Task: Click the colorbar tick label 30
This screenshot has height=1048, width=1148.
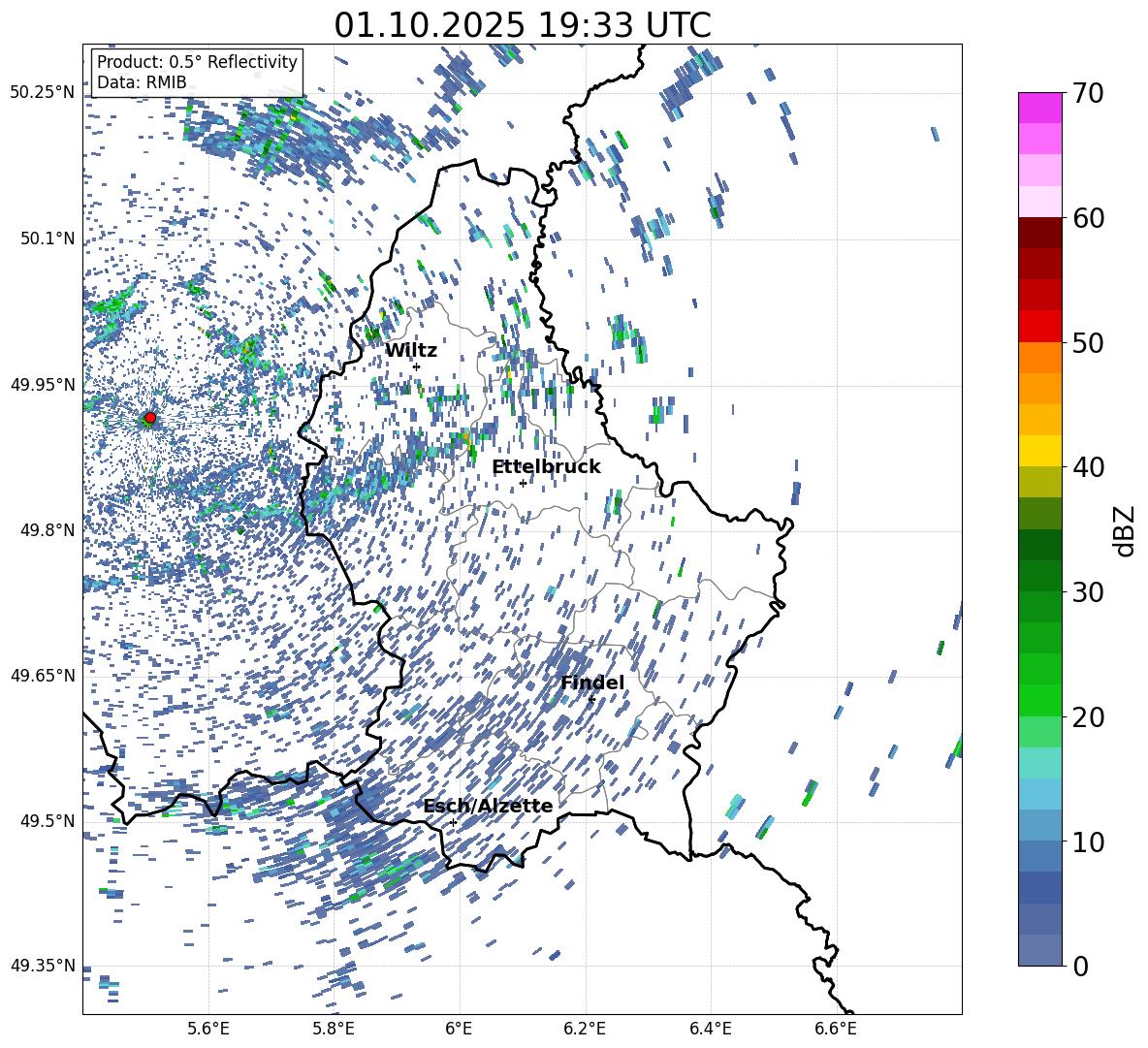Action: tap(1088, 592)
